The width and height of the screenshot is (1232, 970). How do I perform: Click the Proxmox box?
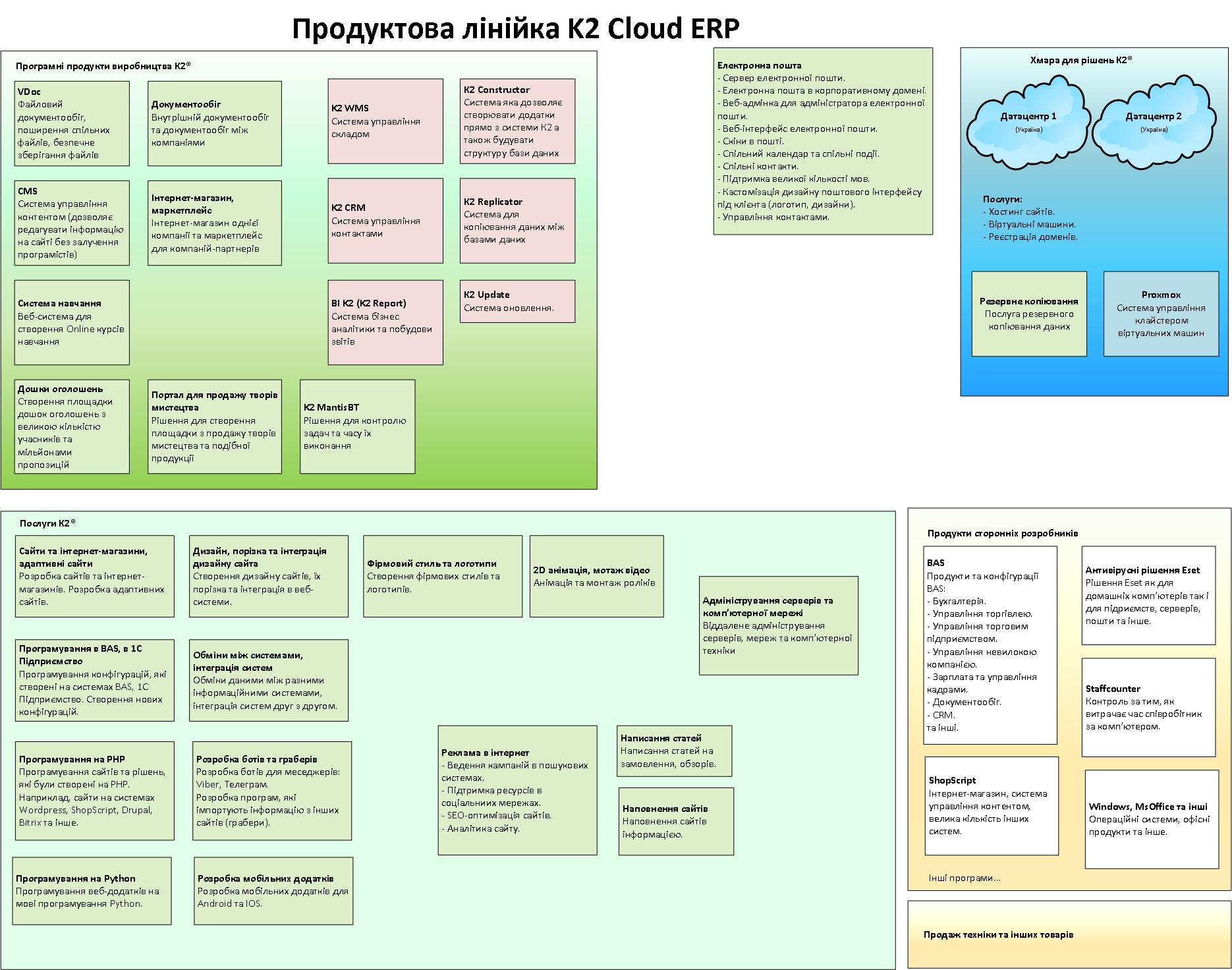coord(1161,314)
